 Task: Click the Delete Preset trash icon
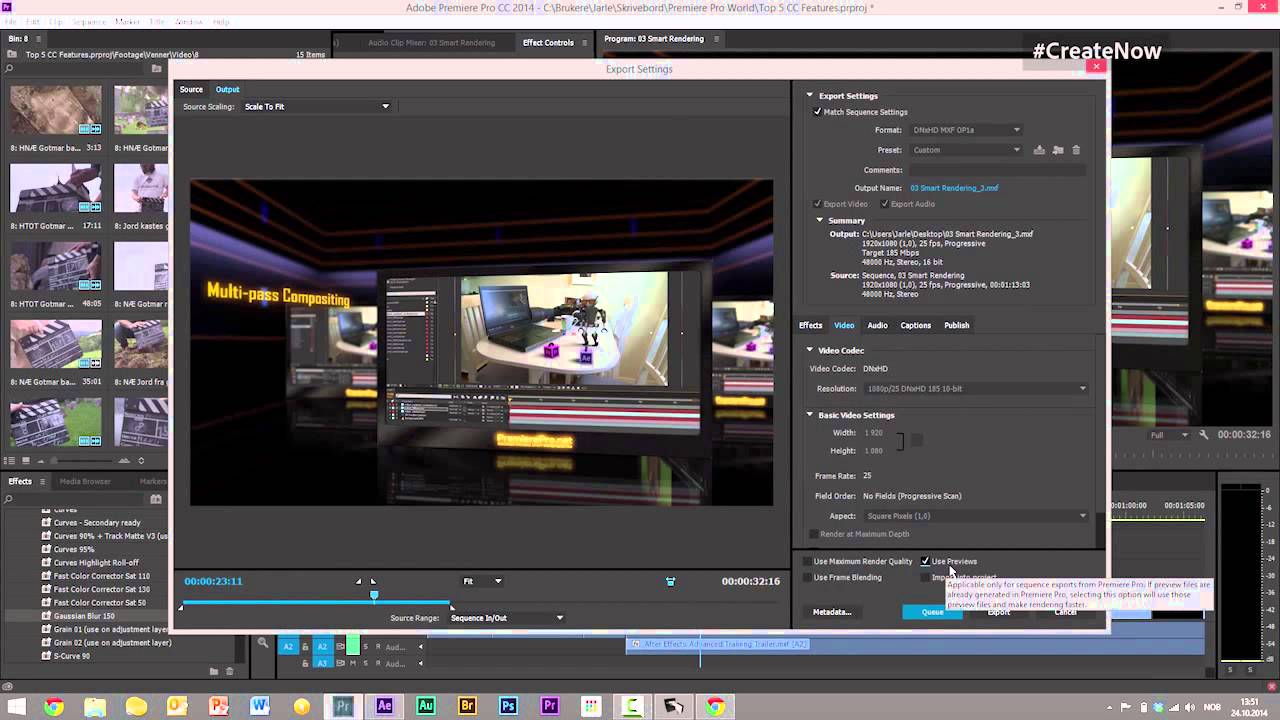pos(1076,150)
